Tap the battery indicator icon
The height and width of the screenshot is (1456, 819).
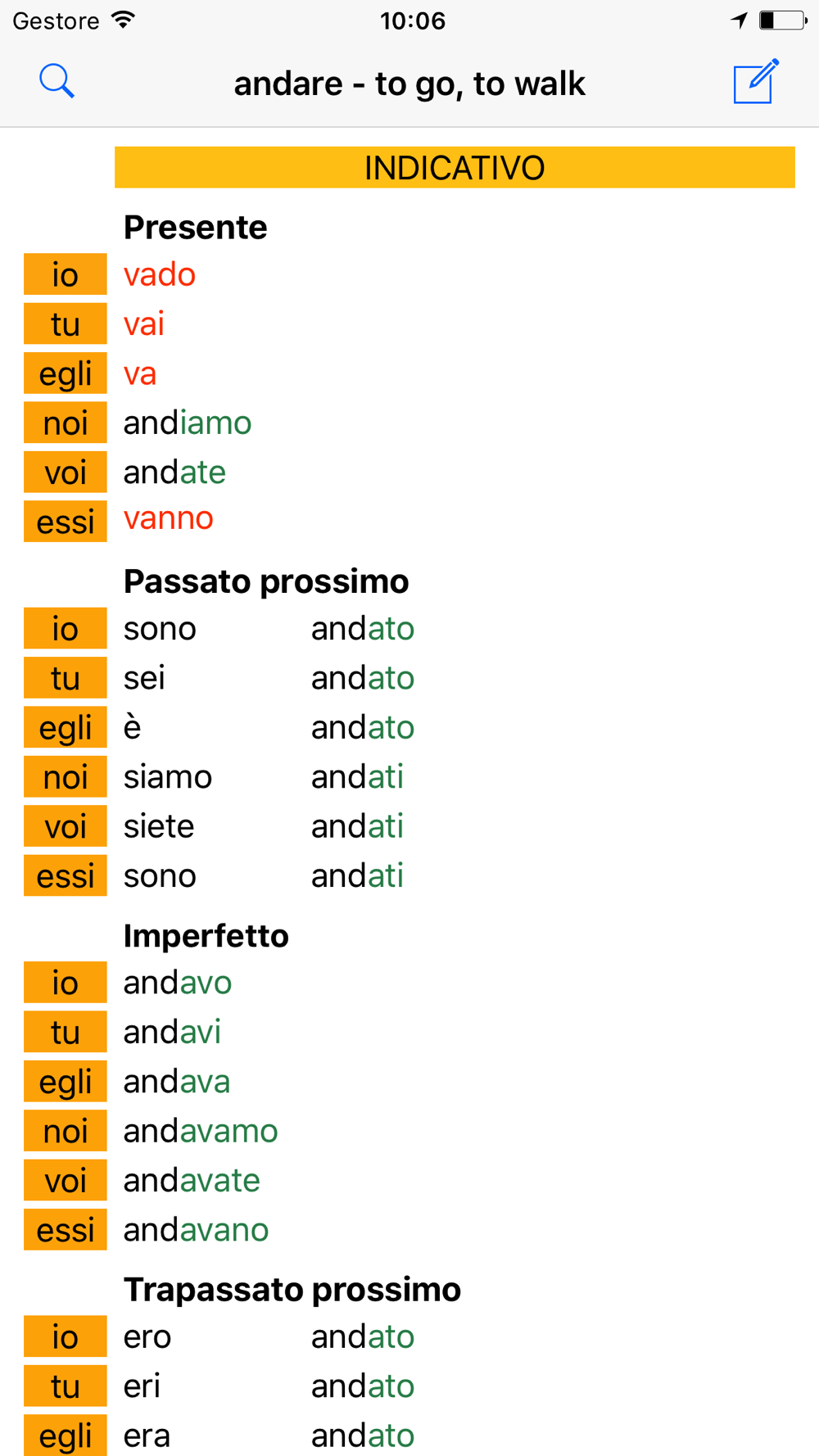pyautogui.click(x=782, y=20)
